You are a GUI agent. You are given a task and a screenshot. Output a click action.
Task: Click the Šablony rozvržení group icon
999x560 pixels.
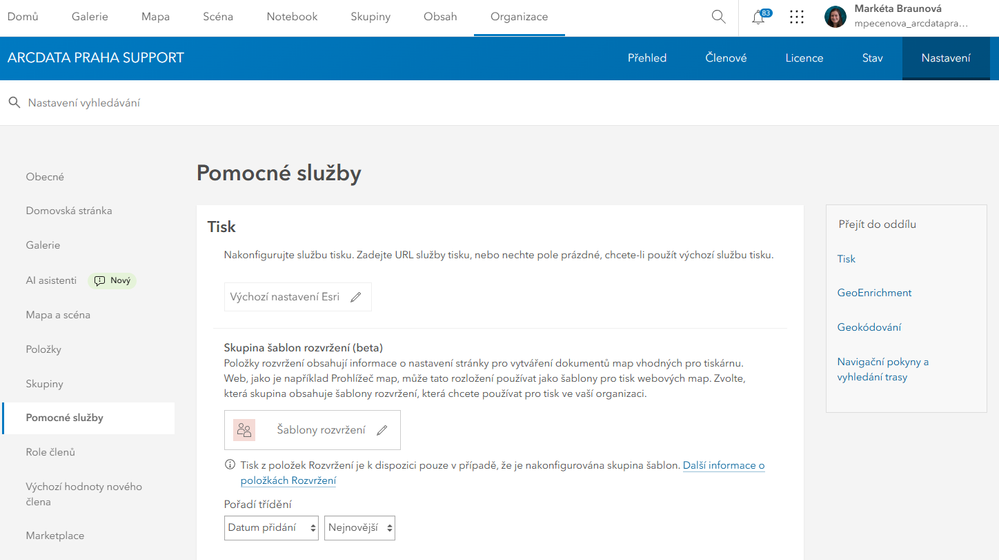click(244, 430)
